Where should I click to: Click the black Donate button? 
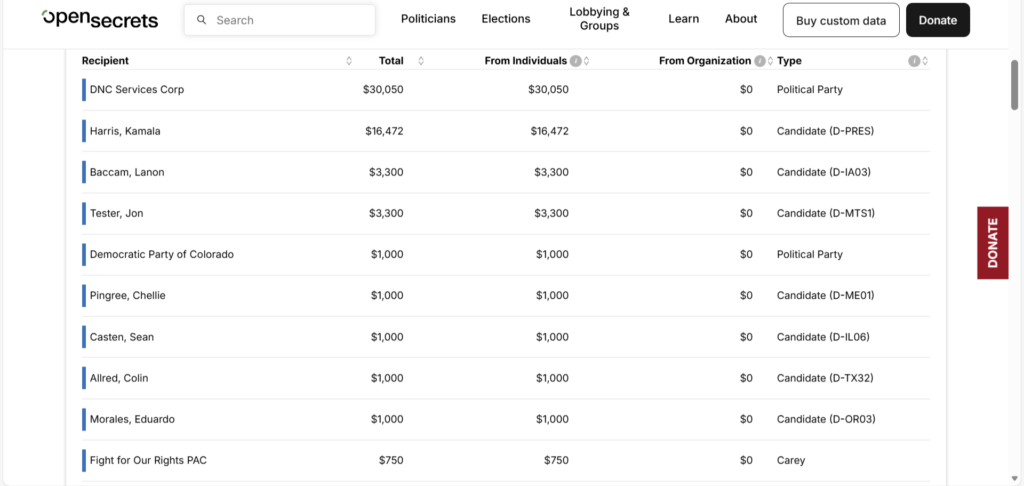(x=937, y=20)
